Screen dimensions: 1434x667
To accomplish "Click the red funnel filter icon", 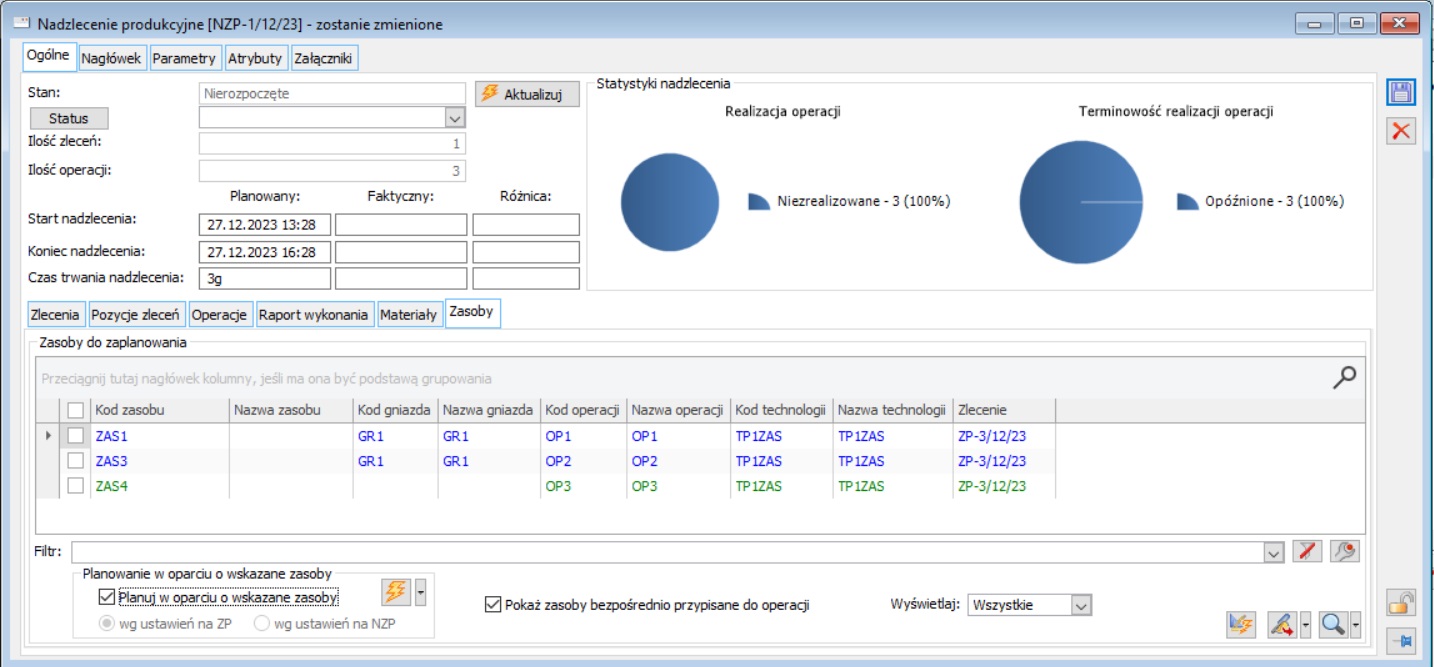I will [1307, 551].
